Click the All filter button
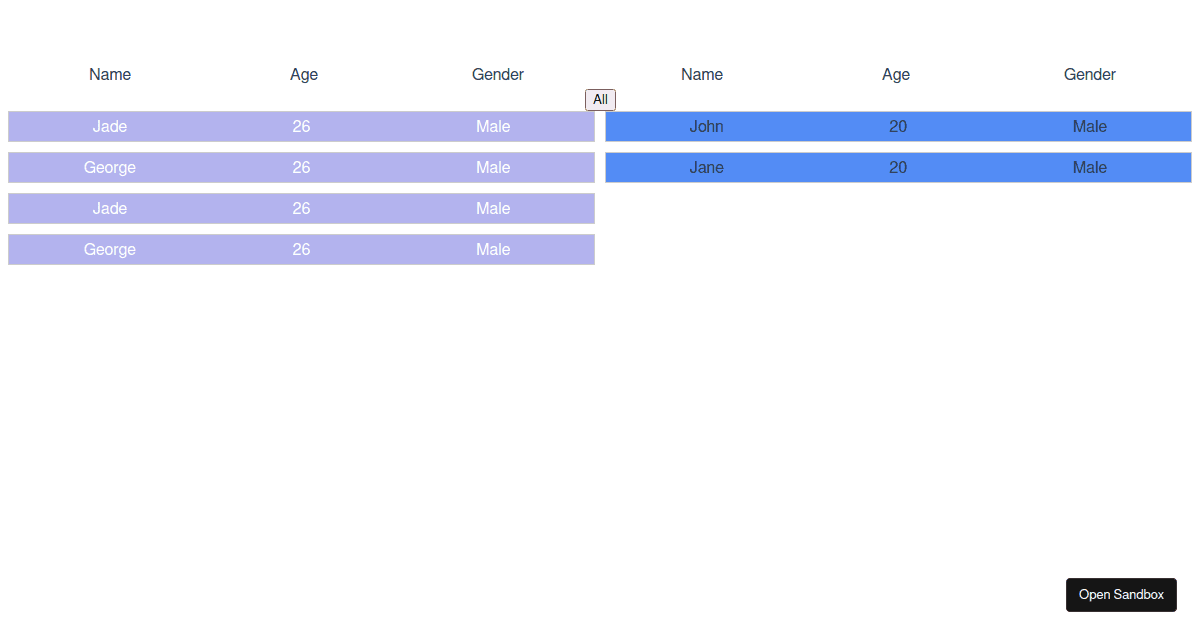 pos(600,99)
